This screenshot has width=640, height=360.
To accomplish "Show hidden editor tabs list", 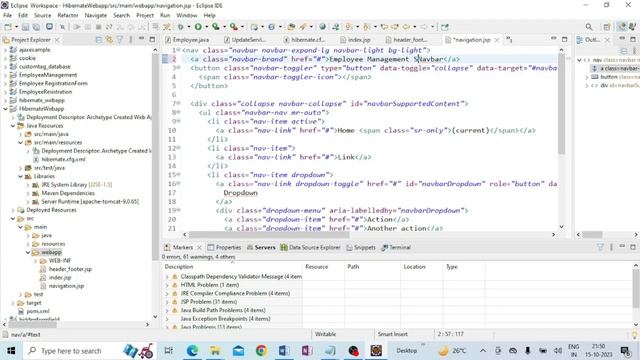I will point(509,40).
